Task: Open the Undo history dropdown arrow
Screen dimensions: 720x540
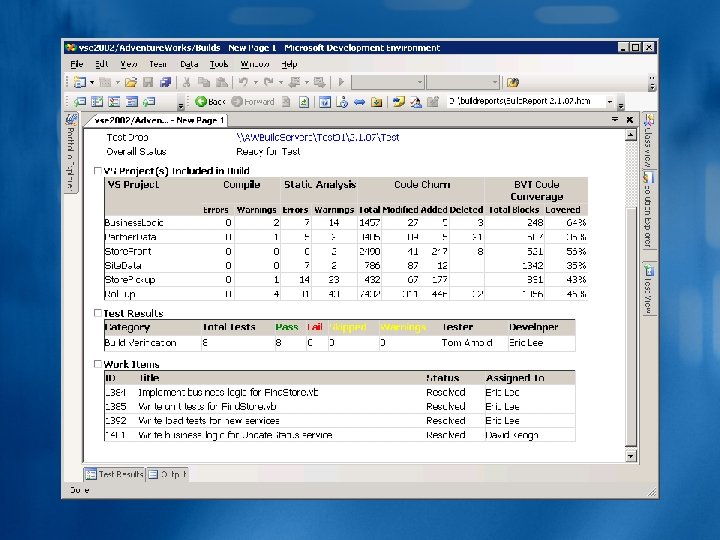Action: pyautogui.click(x=255, y=82)
